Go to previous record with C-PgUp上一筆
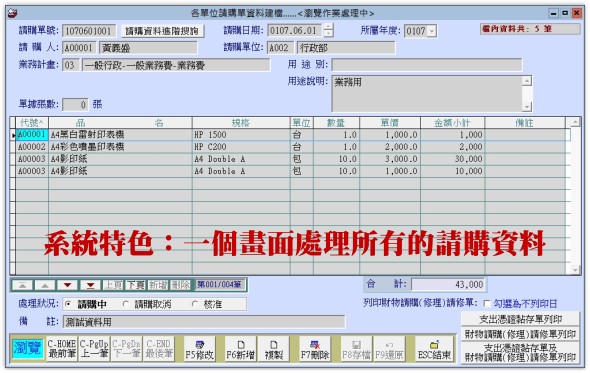This screenshot has height=373, width=590. click(x=94, y=349)
